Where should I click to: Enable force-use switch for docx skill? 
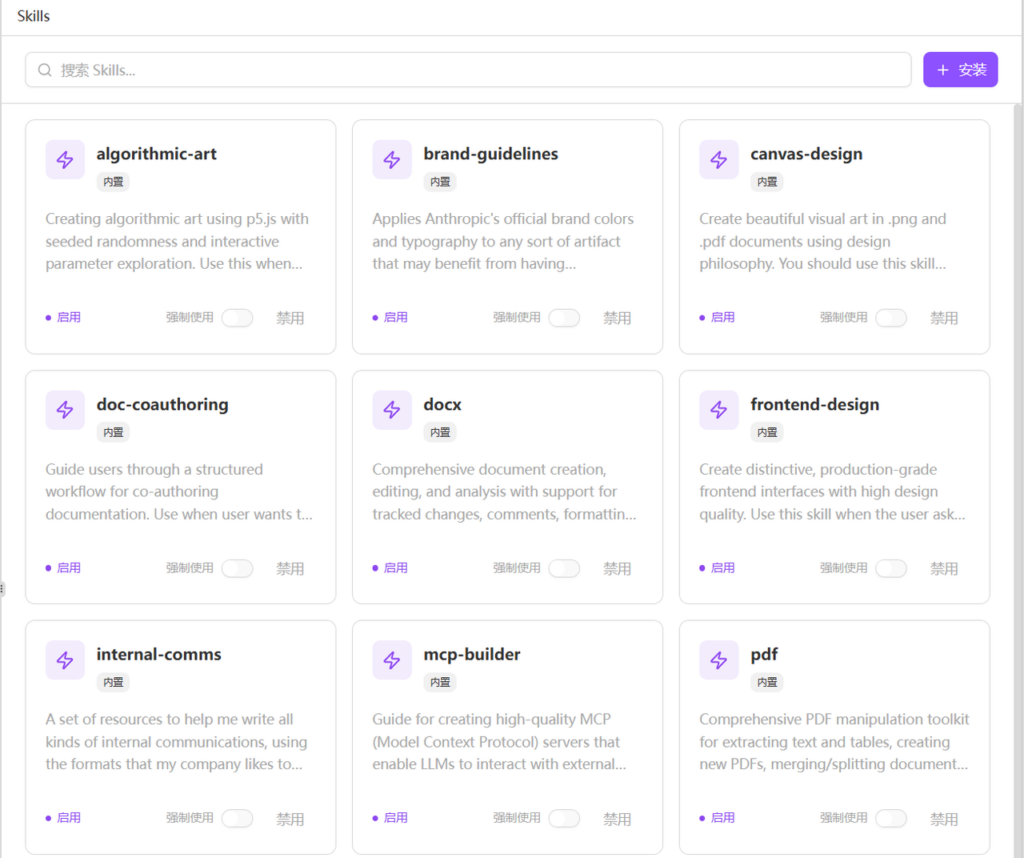point(564,568)
